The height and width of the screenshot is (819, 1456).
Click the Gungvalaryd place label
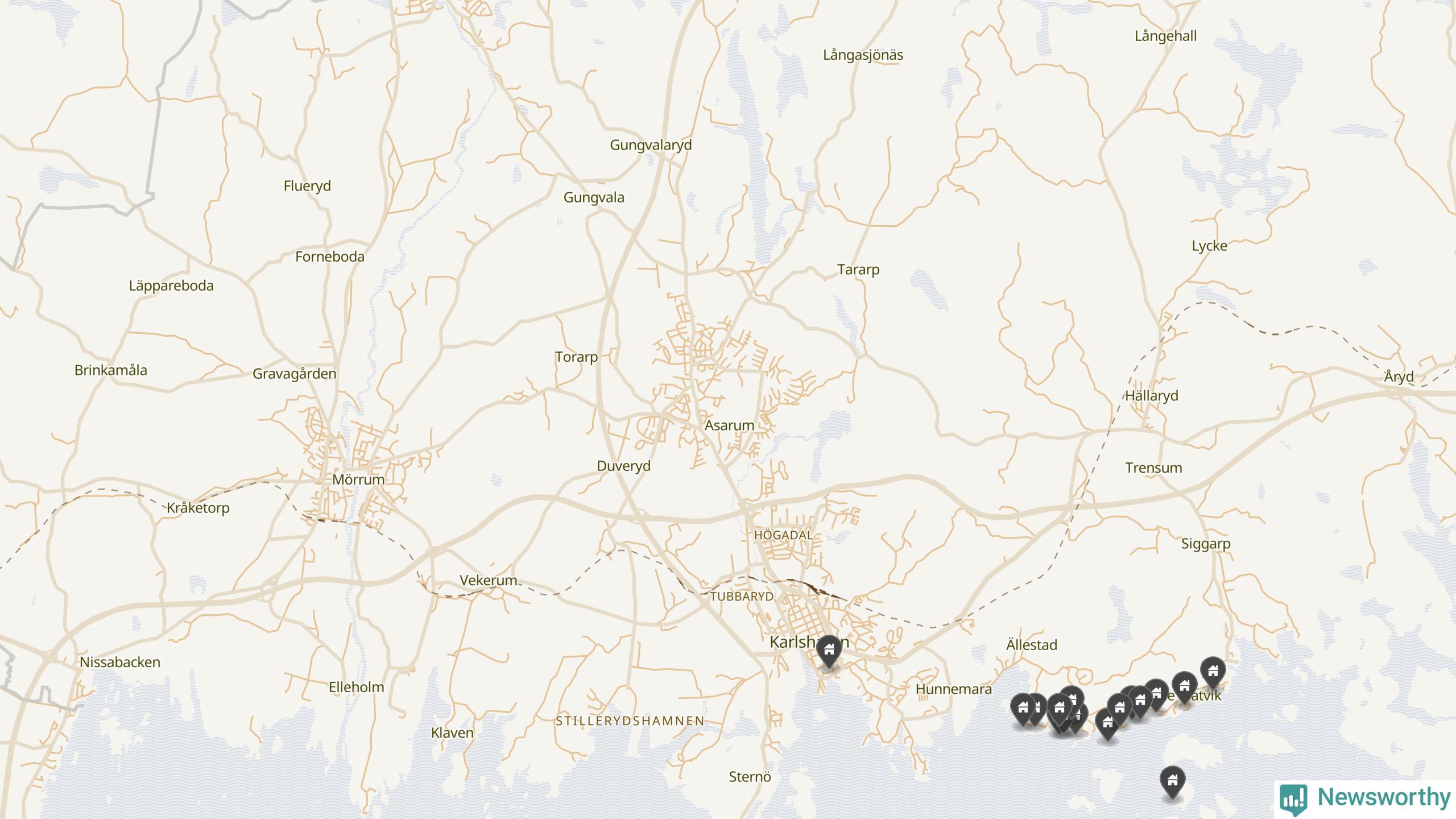coord(651,145)
